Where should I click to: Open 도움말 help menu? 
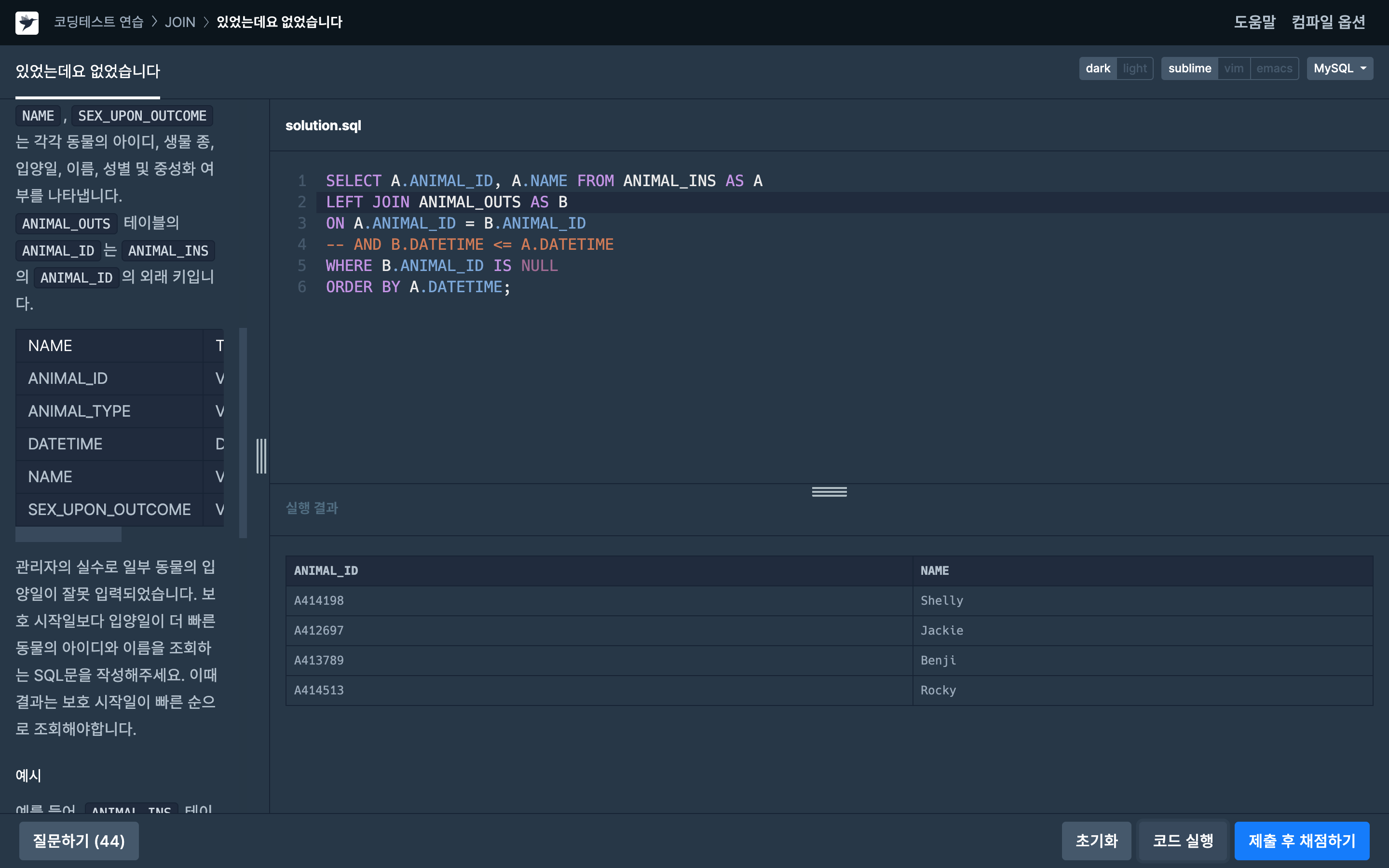click(1254, 22)
